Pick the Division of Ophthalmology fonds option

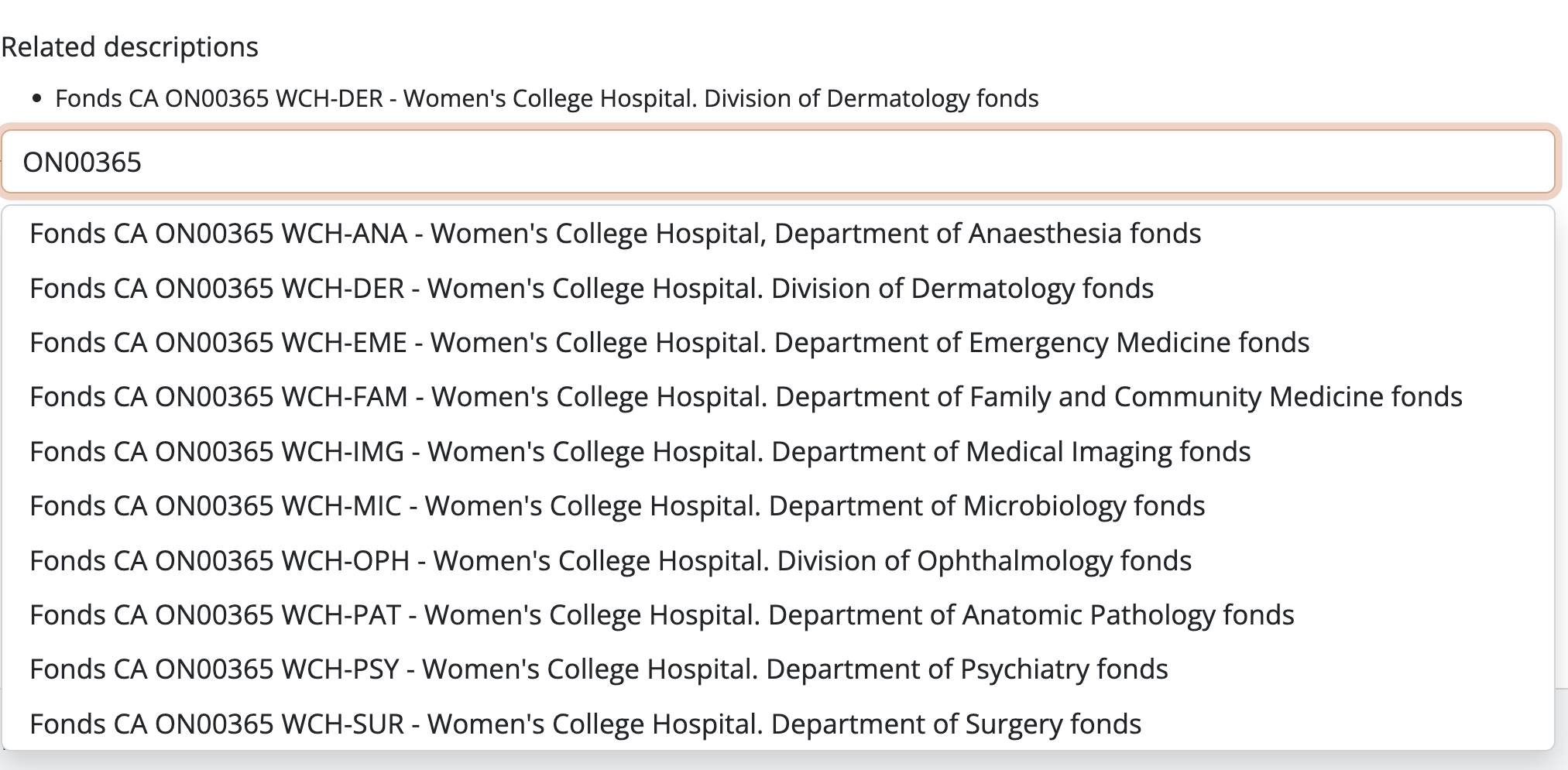[x=610, y=561]
